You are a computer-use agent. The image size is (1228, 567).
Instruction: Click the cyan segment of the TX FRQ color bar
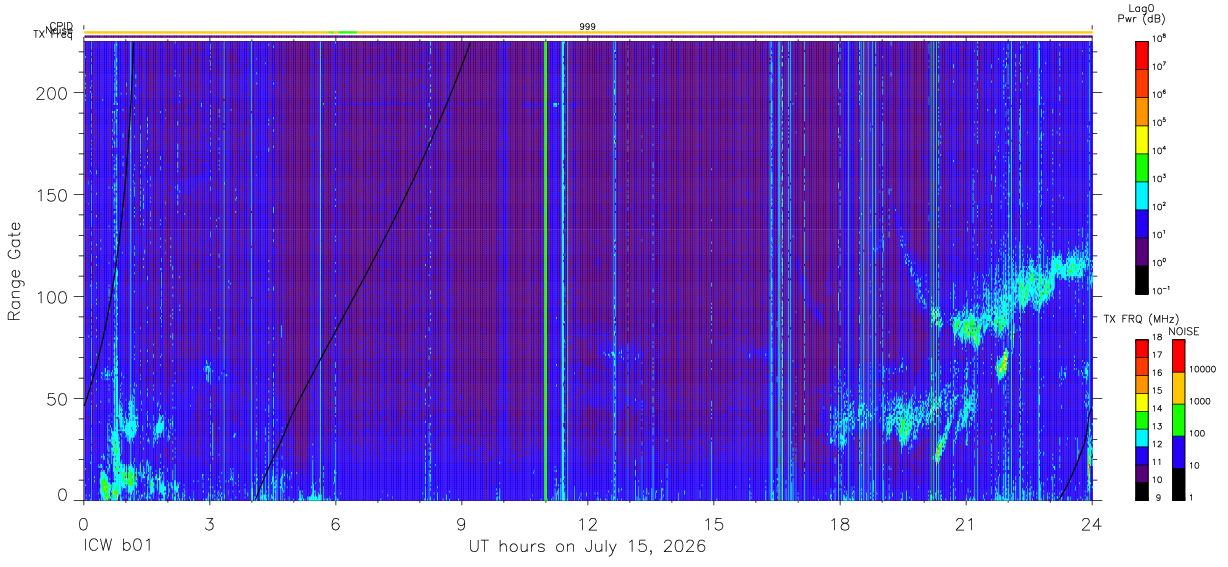point(1141,437)
